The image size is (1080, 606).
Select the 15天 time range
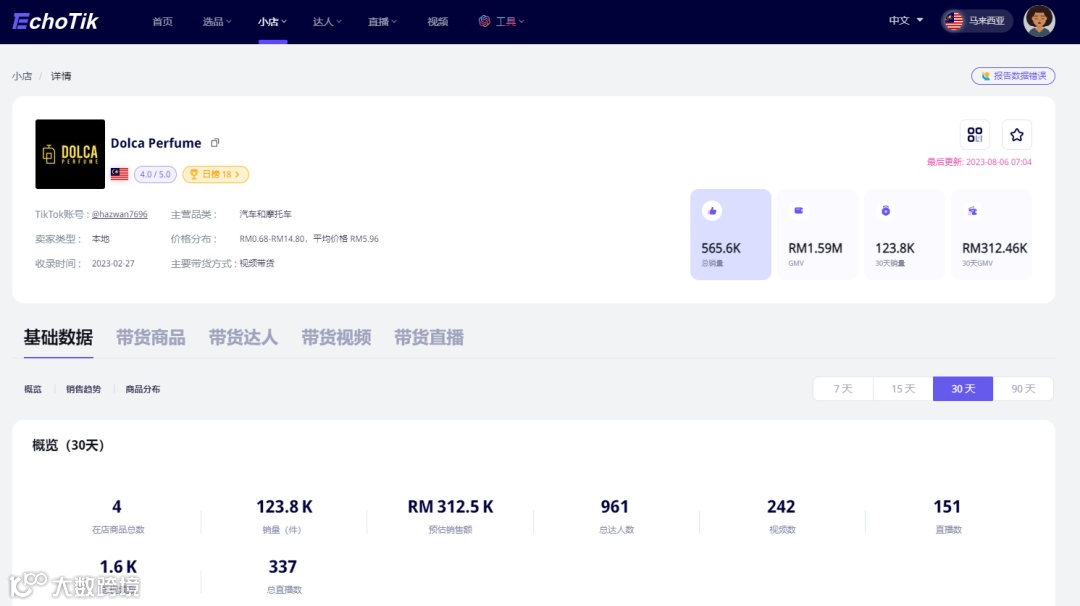[903, 389]
